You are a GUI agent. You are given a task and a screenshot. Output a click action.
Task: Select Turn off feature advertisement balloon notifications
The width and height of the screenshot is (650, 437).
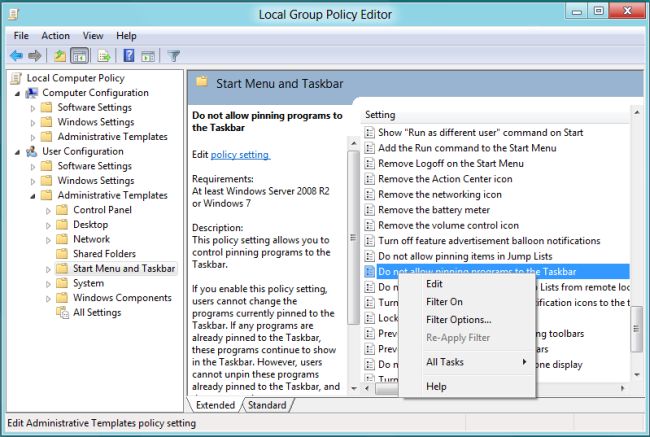[489, 241]
